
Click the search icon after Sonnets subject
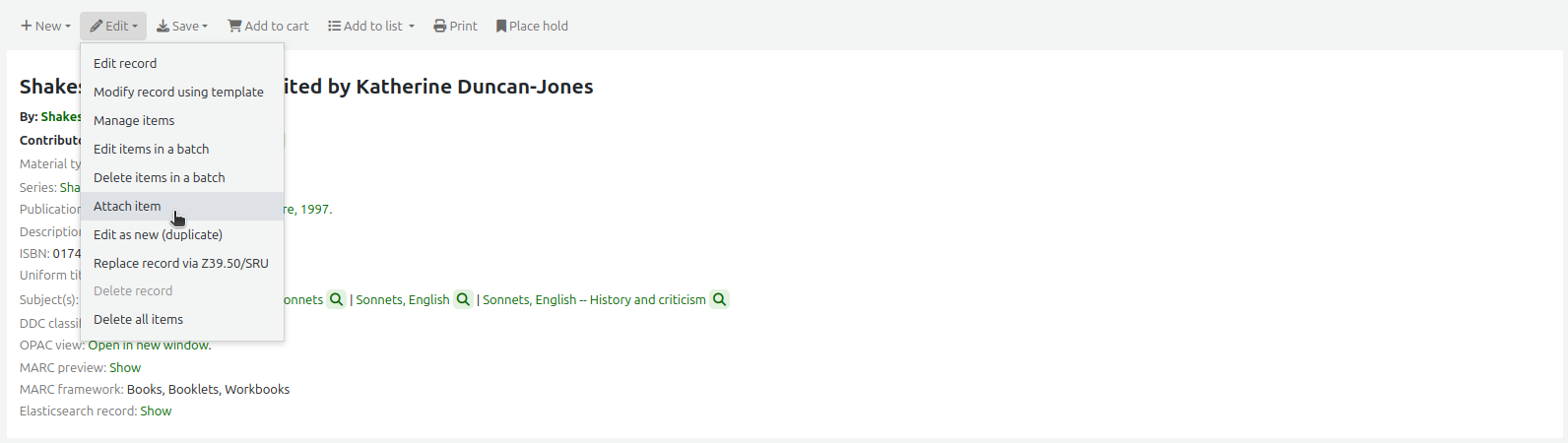(x=337, y=299)
